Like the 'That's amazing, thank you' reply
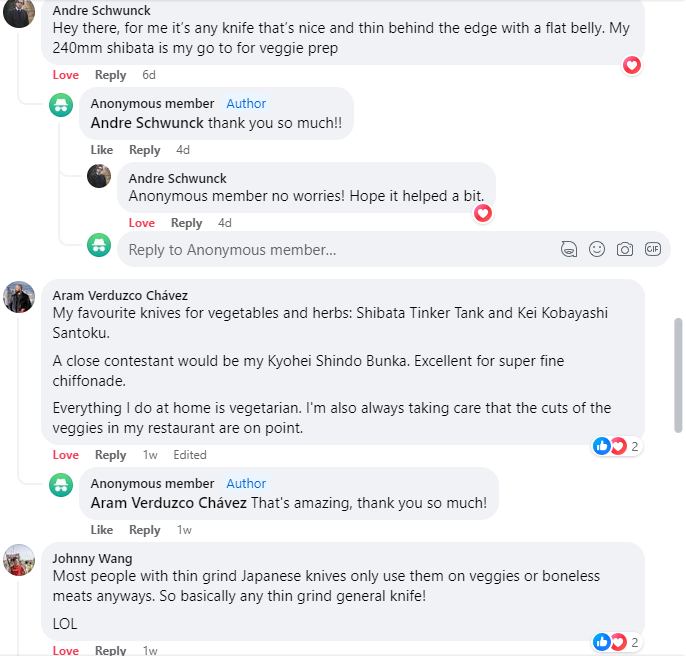The width and height of the screenshot is (686, 656). [102, 530]
